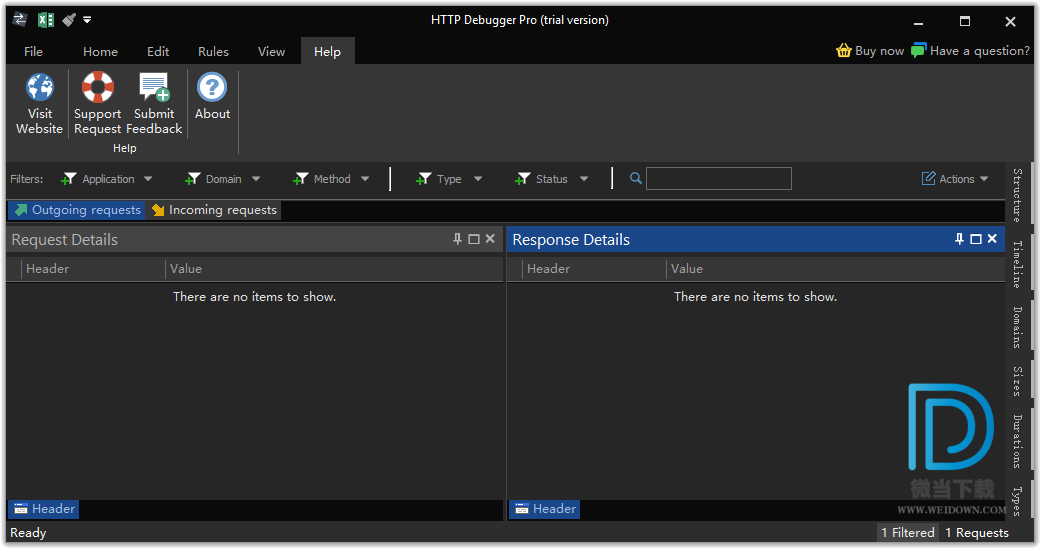
Task: Maximize the Request Details panel
Action: [x=474, y=239]
